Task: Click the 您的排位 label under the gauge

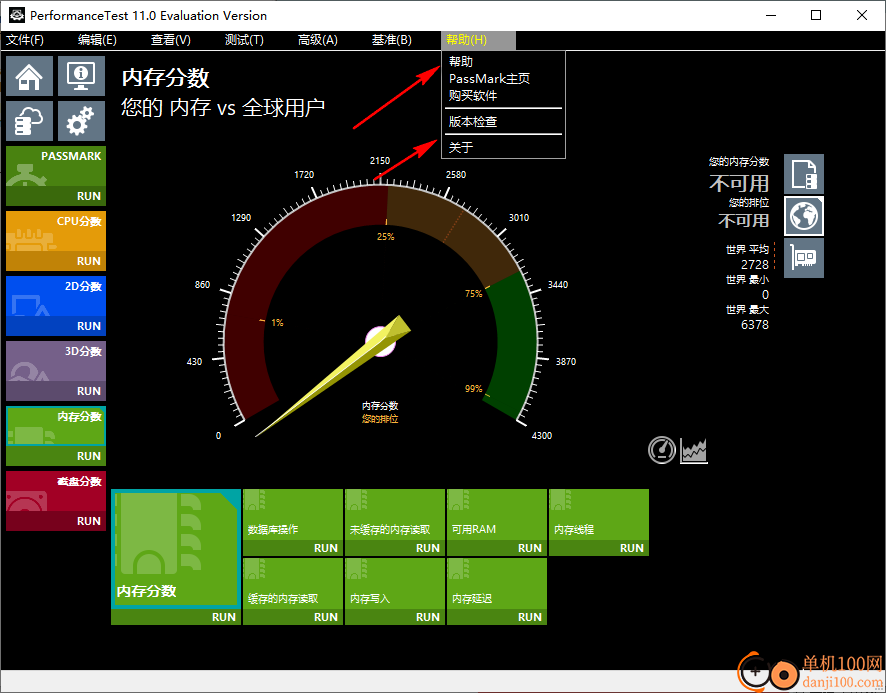Action: pyautogui.click(x=380, y=419)
